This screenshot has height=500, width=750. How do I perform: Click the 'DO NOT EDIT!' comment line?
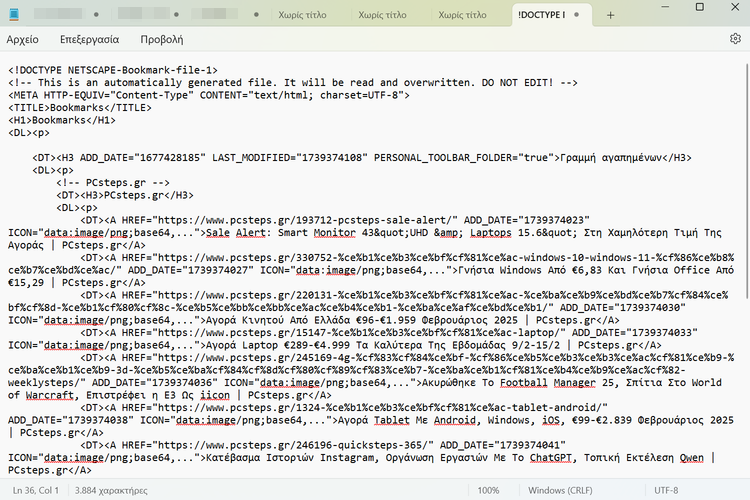pyautogui.click(x=293, y=83)
